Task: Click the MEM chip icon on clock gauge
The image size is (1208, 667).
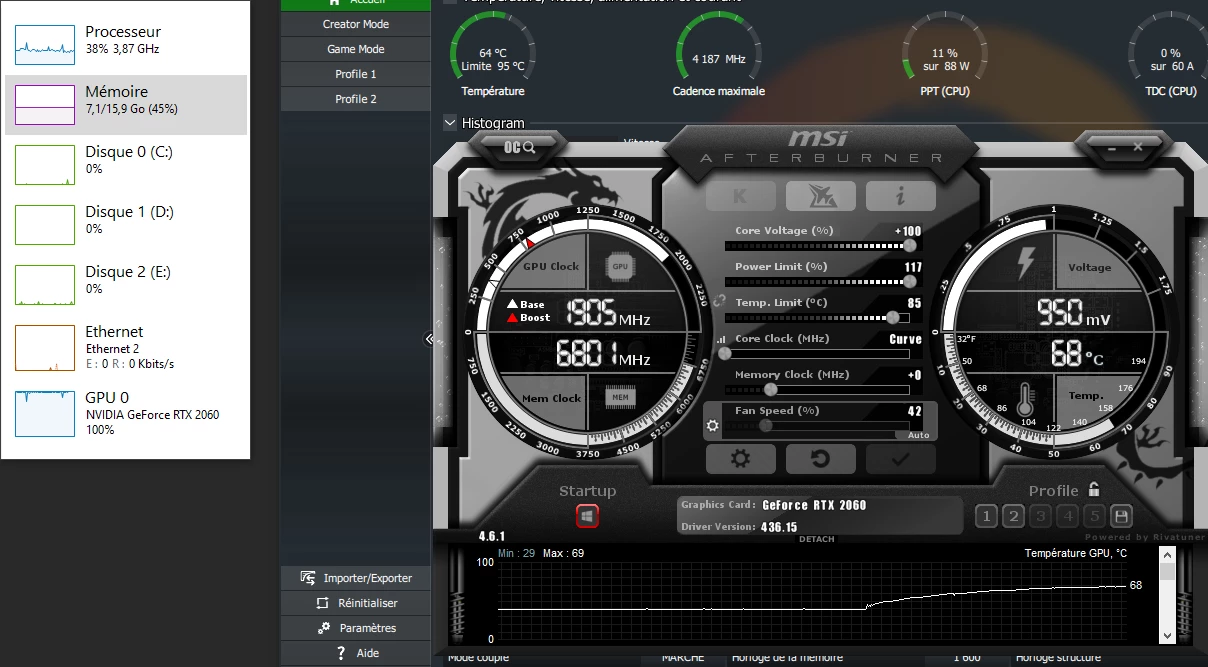Action: [620, 398]
